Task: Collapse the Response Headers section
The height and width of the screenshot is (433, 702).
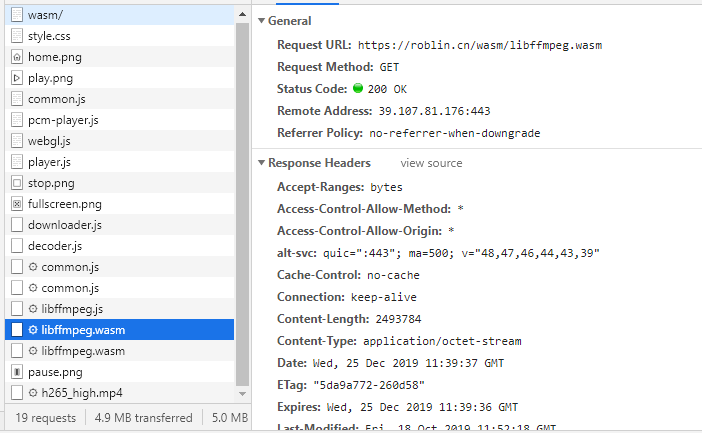Action: pyautogui.click(x=262, y=163)
